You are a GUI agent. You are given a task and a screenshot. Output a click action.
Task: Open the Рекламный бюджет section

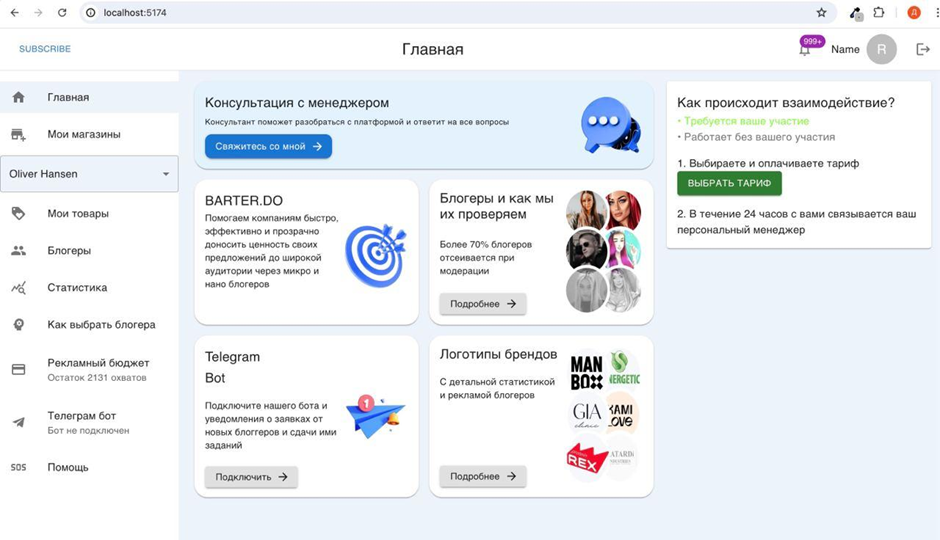tap(89, 370)
